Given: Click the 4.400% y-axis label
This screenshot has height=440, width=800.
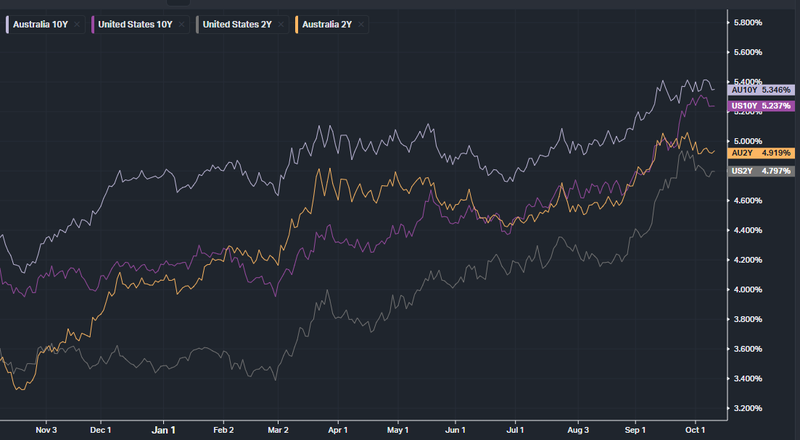Looking at the screenshot, I should [x=747, y=230].
